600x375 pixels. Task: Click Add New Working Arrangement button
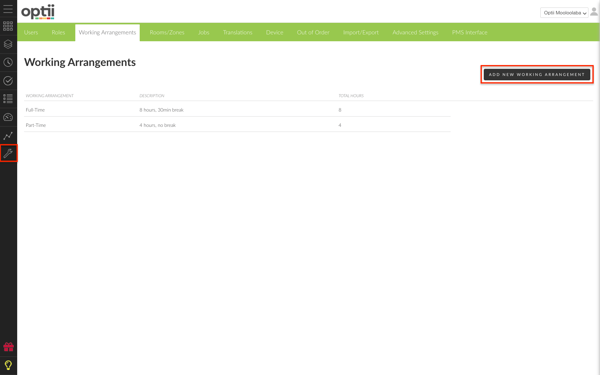pyautogui.click(x=537, y=75)
